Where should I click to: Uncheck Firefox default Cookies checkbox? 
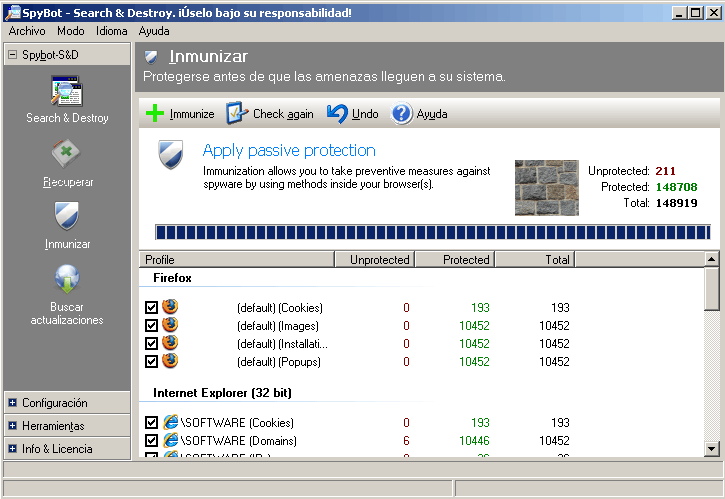tap(151, 308)
